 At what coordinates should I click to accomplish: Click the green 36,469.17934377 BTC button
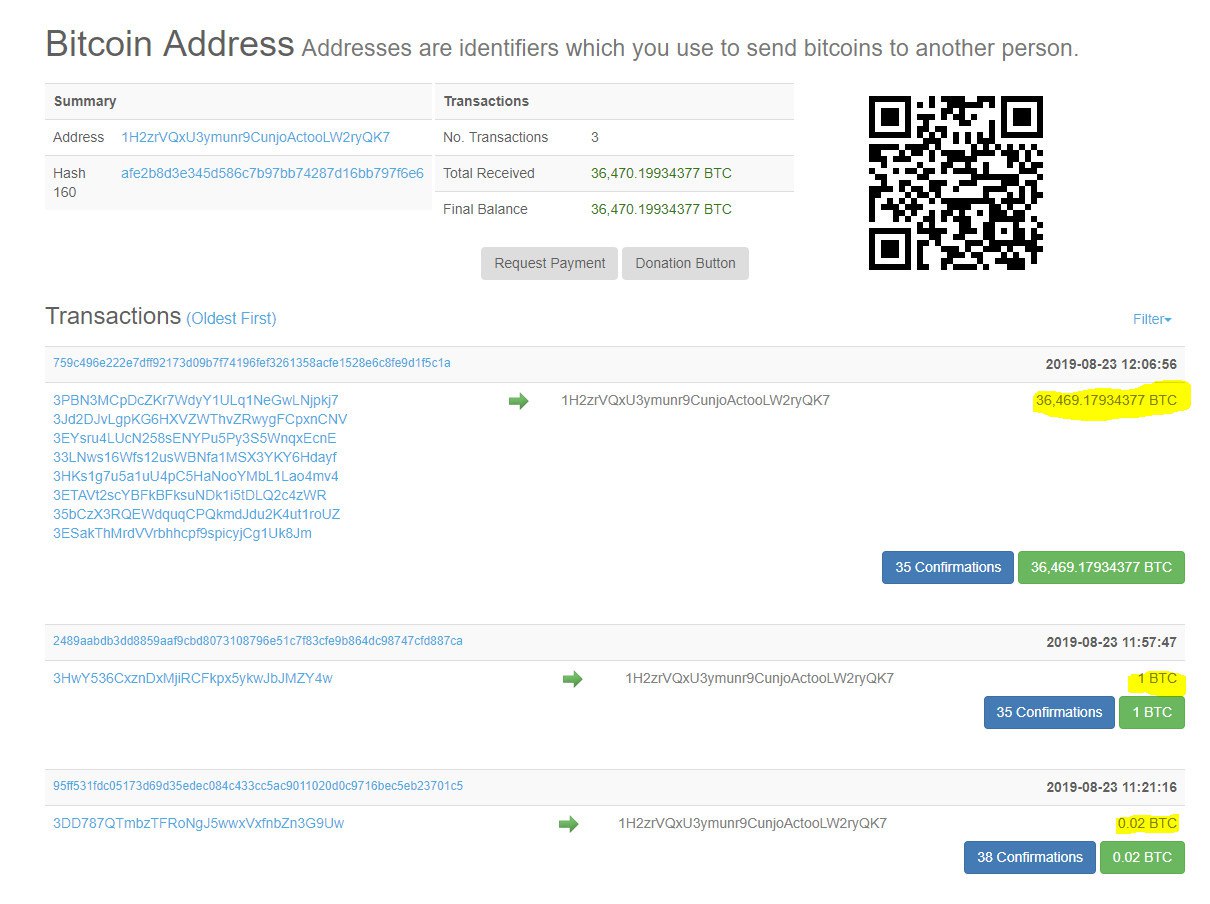(x=1101, y=567)
